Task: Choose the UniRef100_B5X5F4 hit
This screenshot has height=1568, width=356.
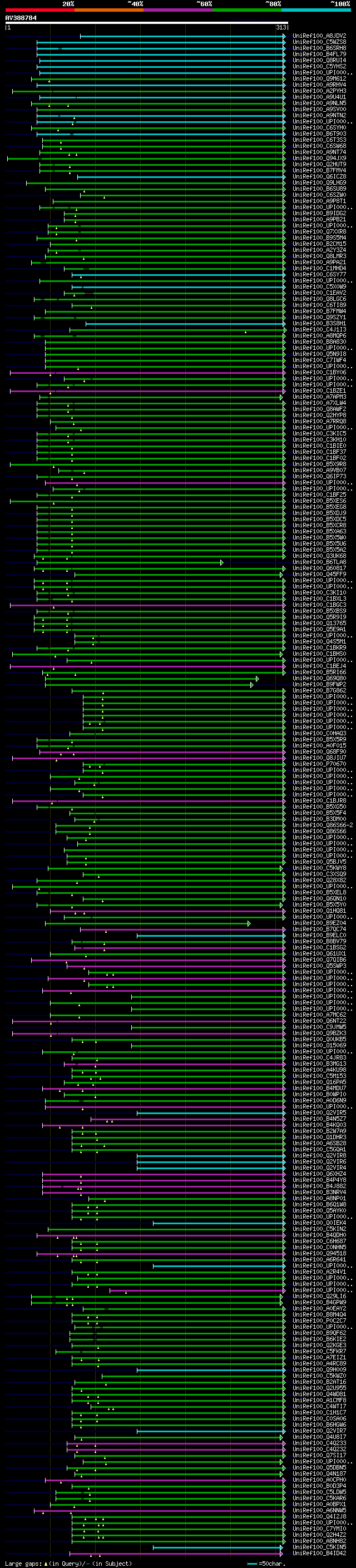Action: (319, 813)
